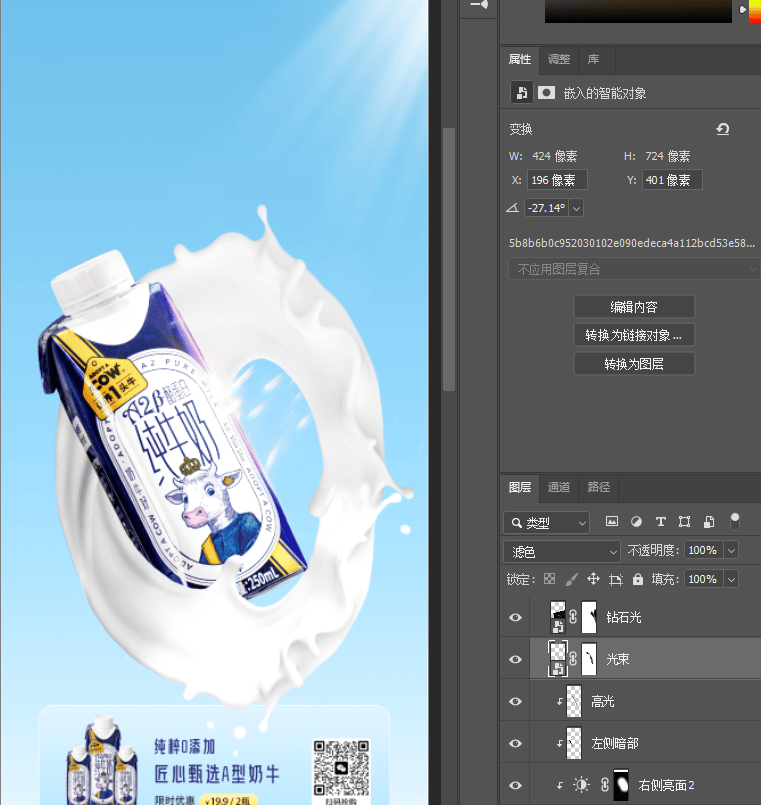Filter layers by pixel layer icon

612,522
